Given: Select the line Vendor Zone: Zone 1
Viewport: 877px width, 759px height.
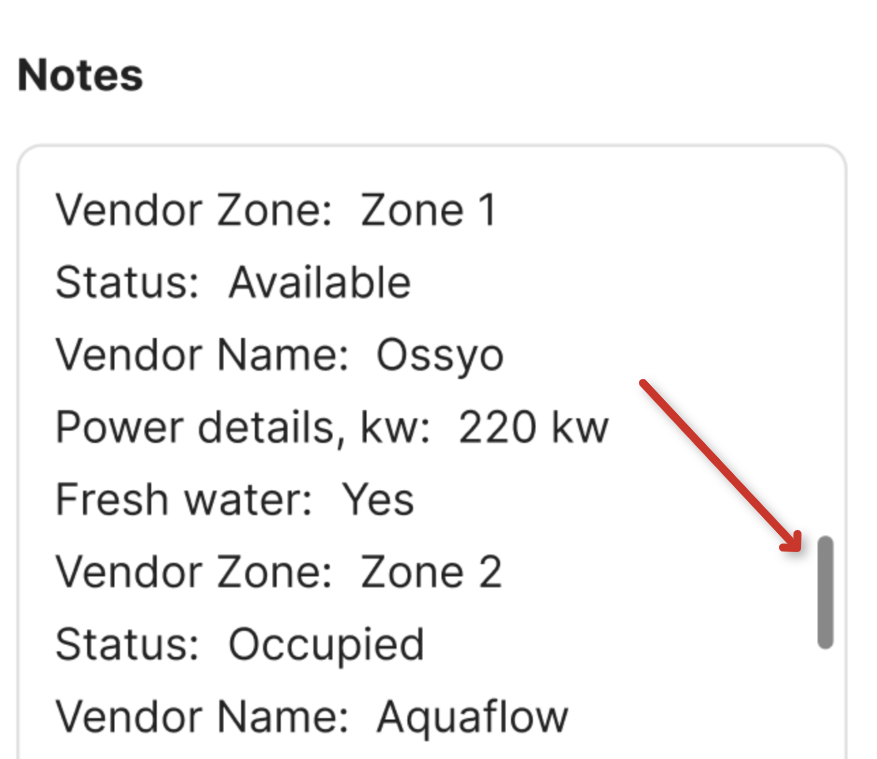Looking at the screenshot, I should point(278,210).
